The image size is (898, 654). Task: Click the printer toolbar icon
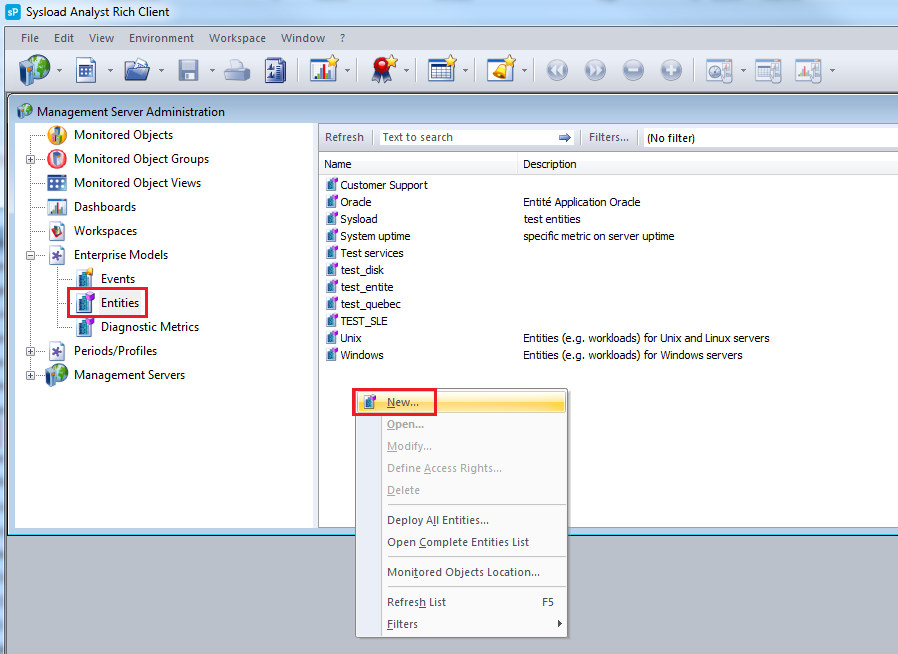click(237, 71)
